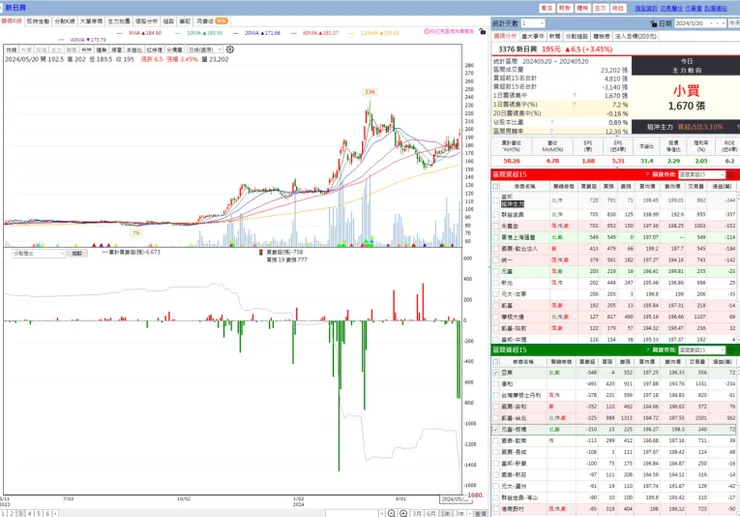This screenshot has width=740, height=517.
Task: Click the help icon in the 區間賣超15 header
Action: click(x=648, y=350)
